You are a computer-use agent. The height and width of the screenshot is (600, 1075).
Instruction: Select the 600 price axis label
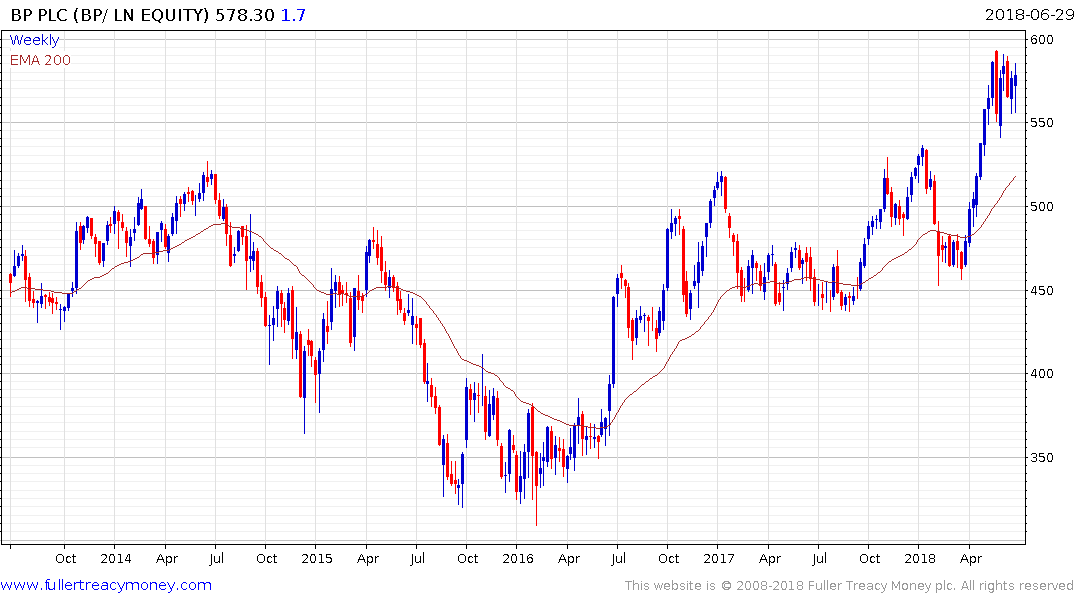pyautogui.click(x=1041, y=40)
